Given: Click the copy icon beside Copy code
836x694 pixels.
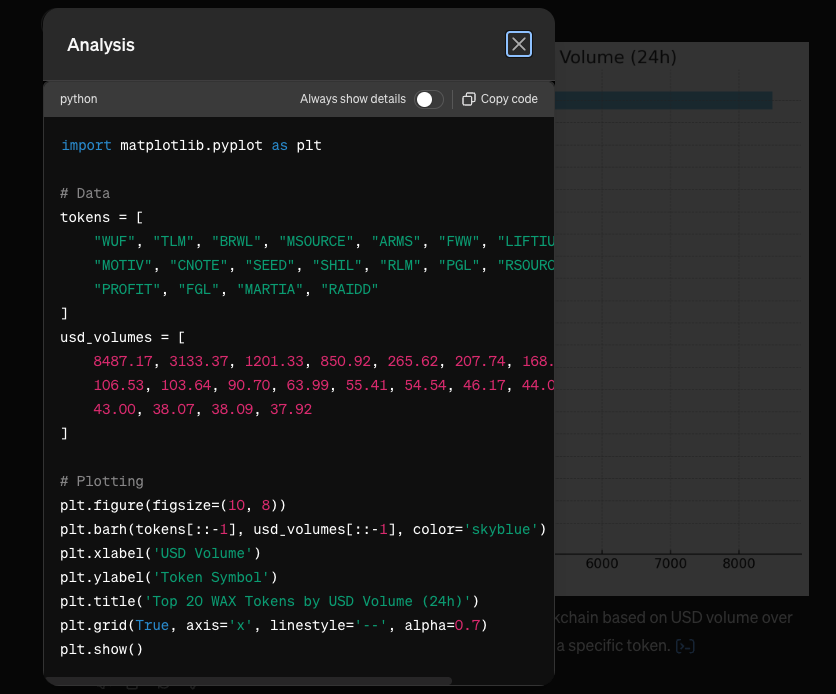Looking at the screenshot, I should point(468,99).
